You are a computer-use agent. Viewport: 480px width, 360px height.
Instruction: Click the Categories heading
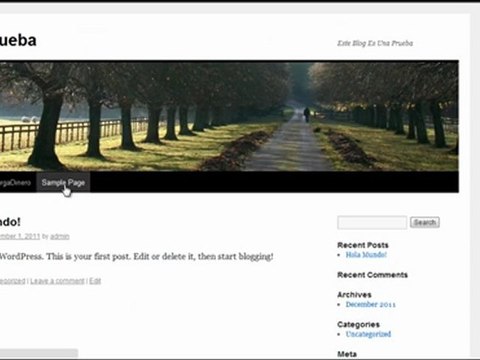(358, 324)
